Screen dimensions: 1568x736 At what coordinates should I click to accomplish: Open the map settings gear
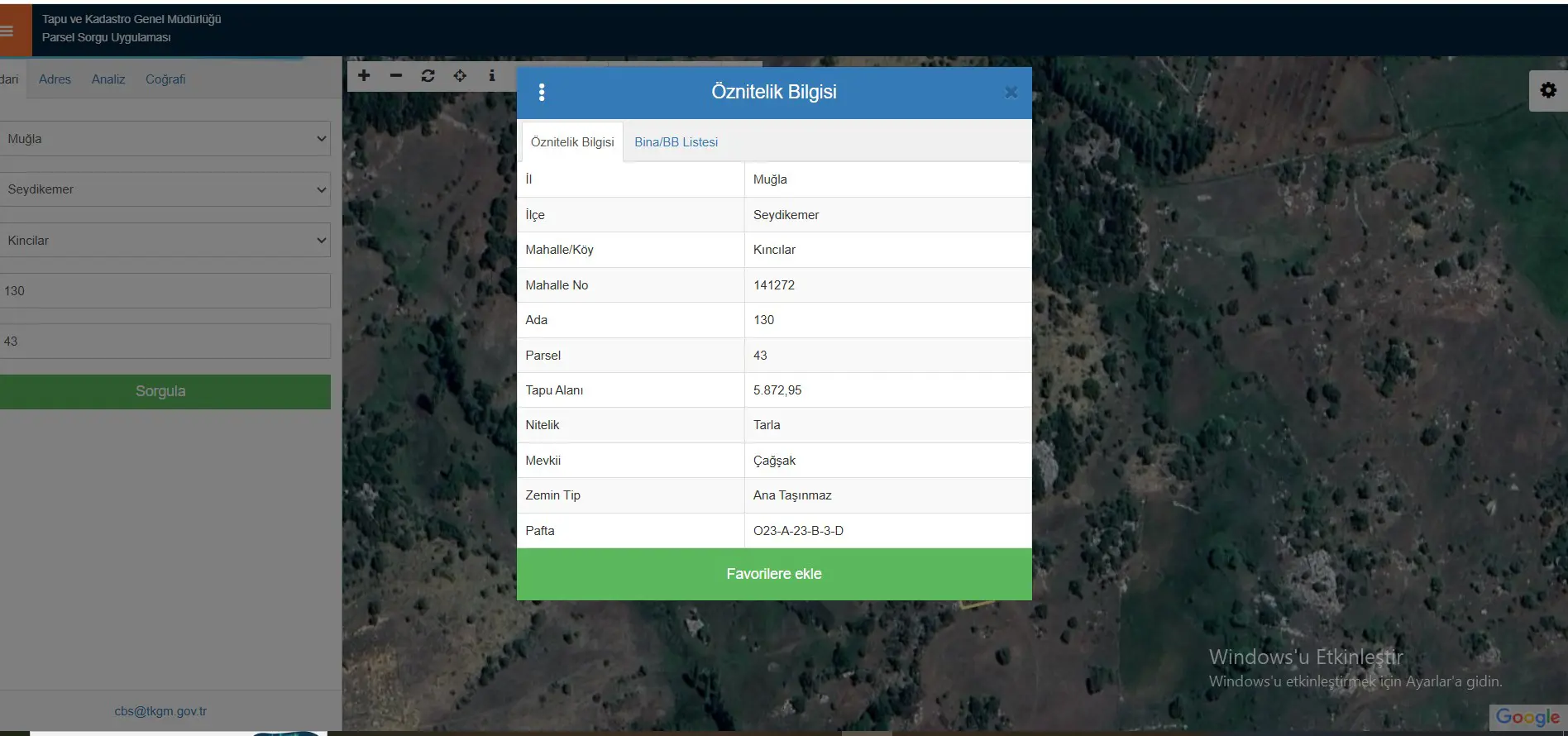(1548, 90)
